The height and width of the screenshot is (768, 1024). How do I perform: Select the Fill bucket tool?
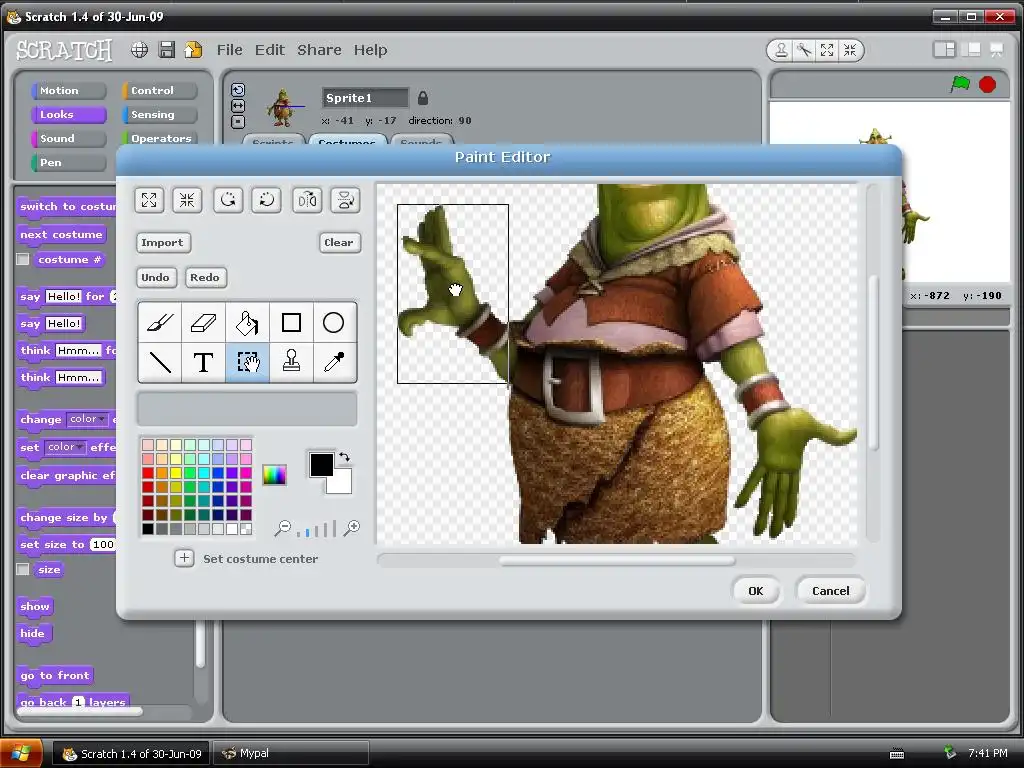coord(247,323)
